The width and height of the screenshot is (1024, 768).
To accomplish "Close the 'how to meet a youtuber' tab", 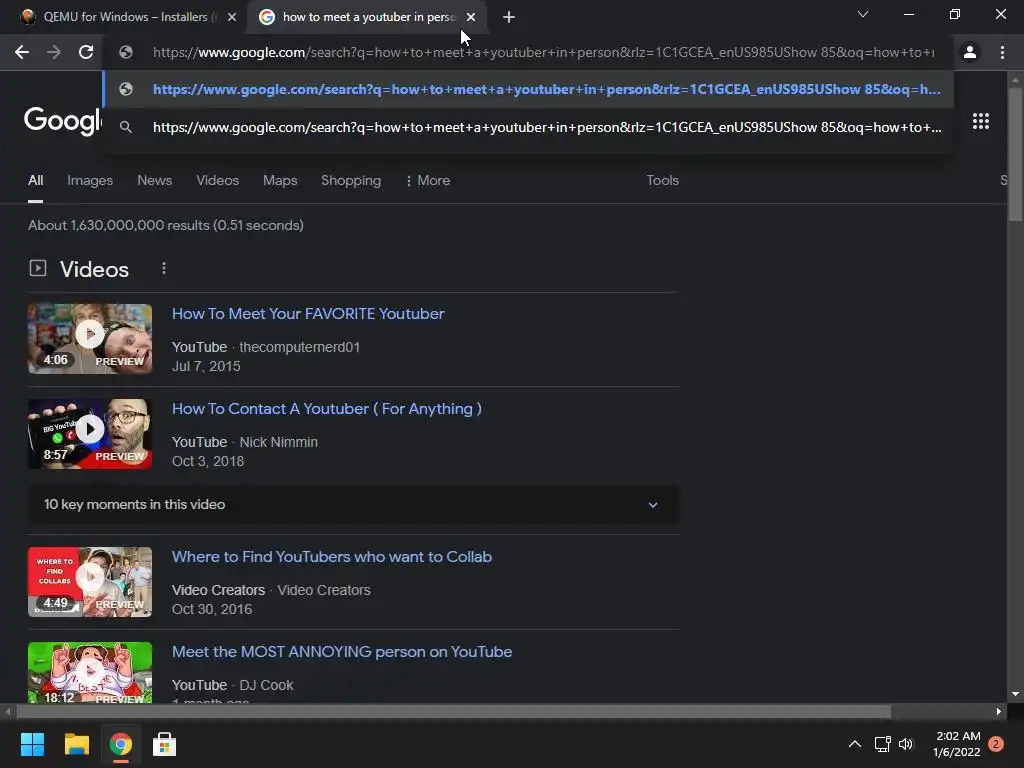I will point(471,17).
